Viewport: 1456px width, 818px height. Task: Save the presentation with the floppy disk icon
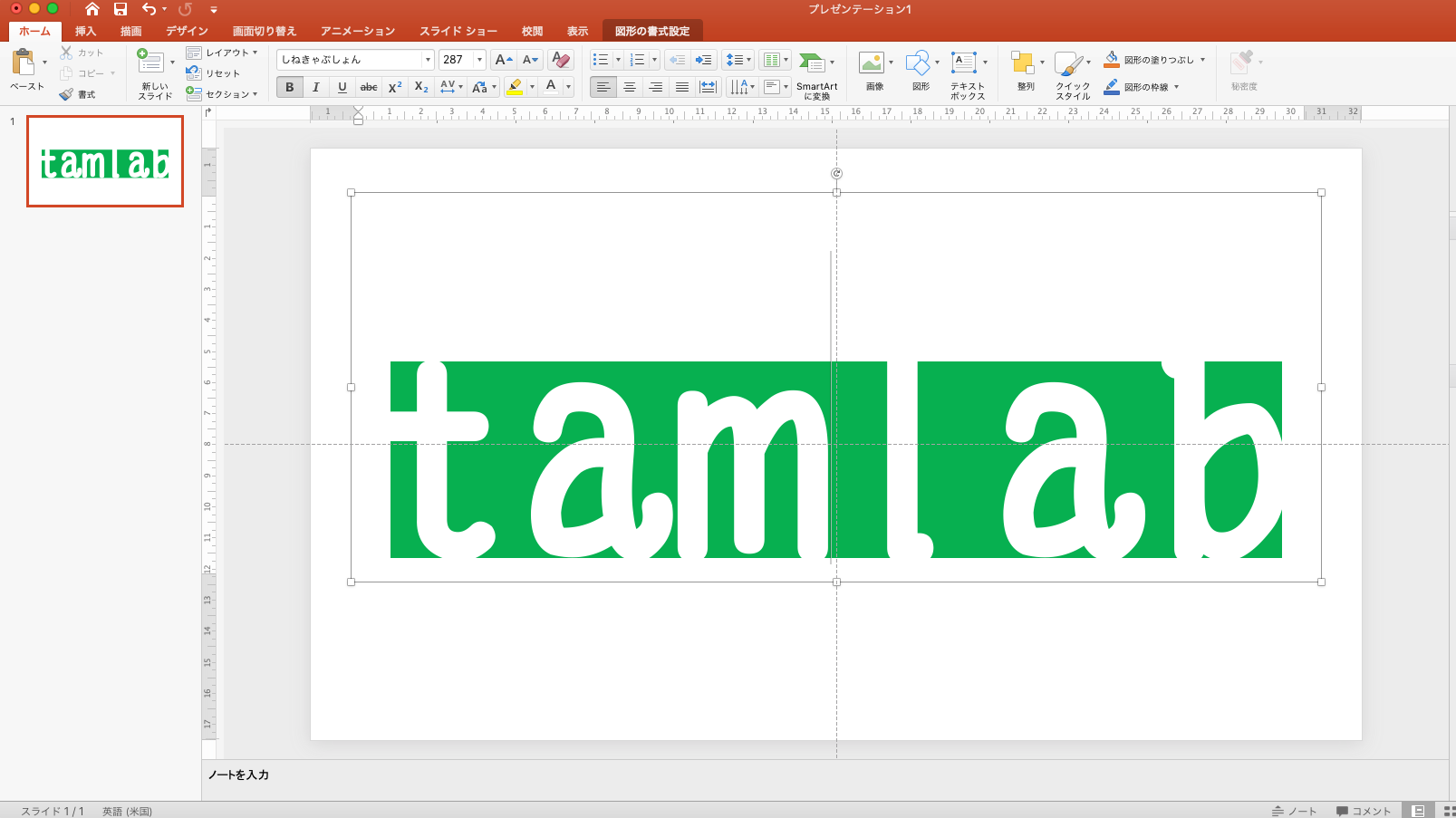121,9
